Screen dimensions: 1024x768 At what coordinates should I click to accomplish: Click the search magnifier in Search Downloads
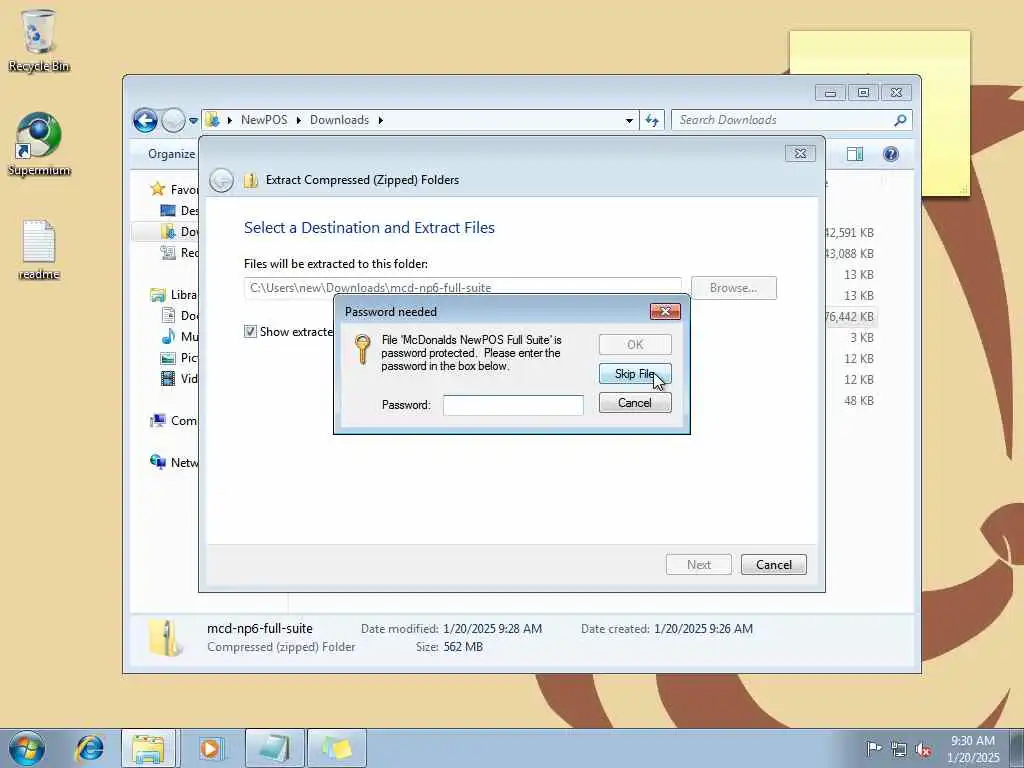[x=900, y=120]
